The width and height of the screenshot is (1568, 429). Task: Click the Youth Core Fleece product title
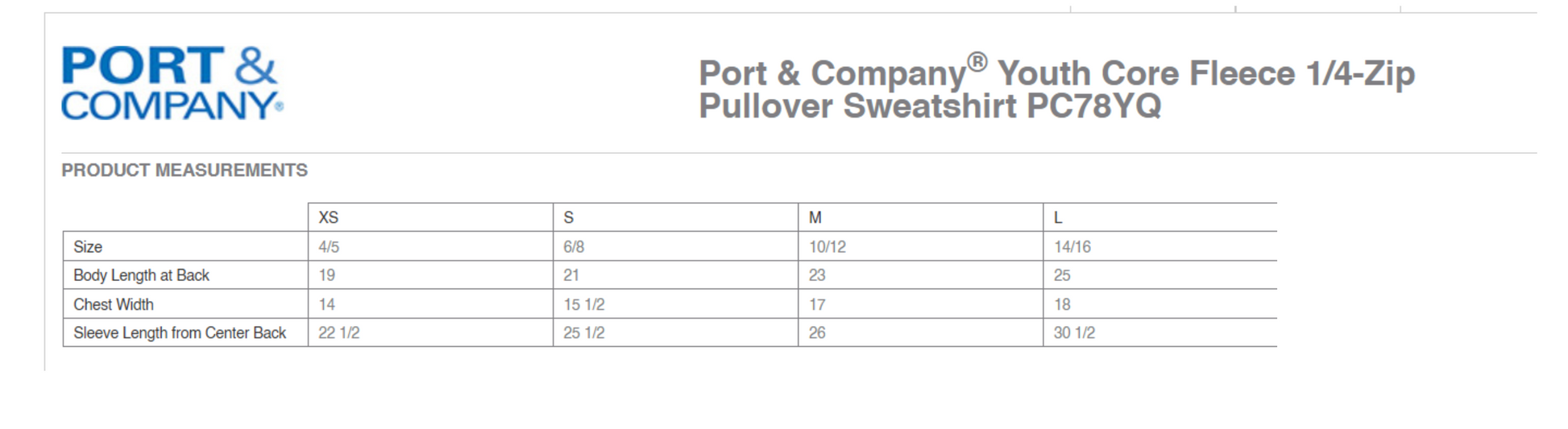(1056, 89)
